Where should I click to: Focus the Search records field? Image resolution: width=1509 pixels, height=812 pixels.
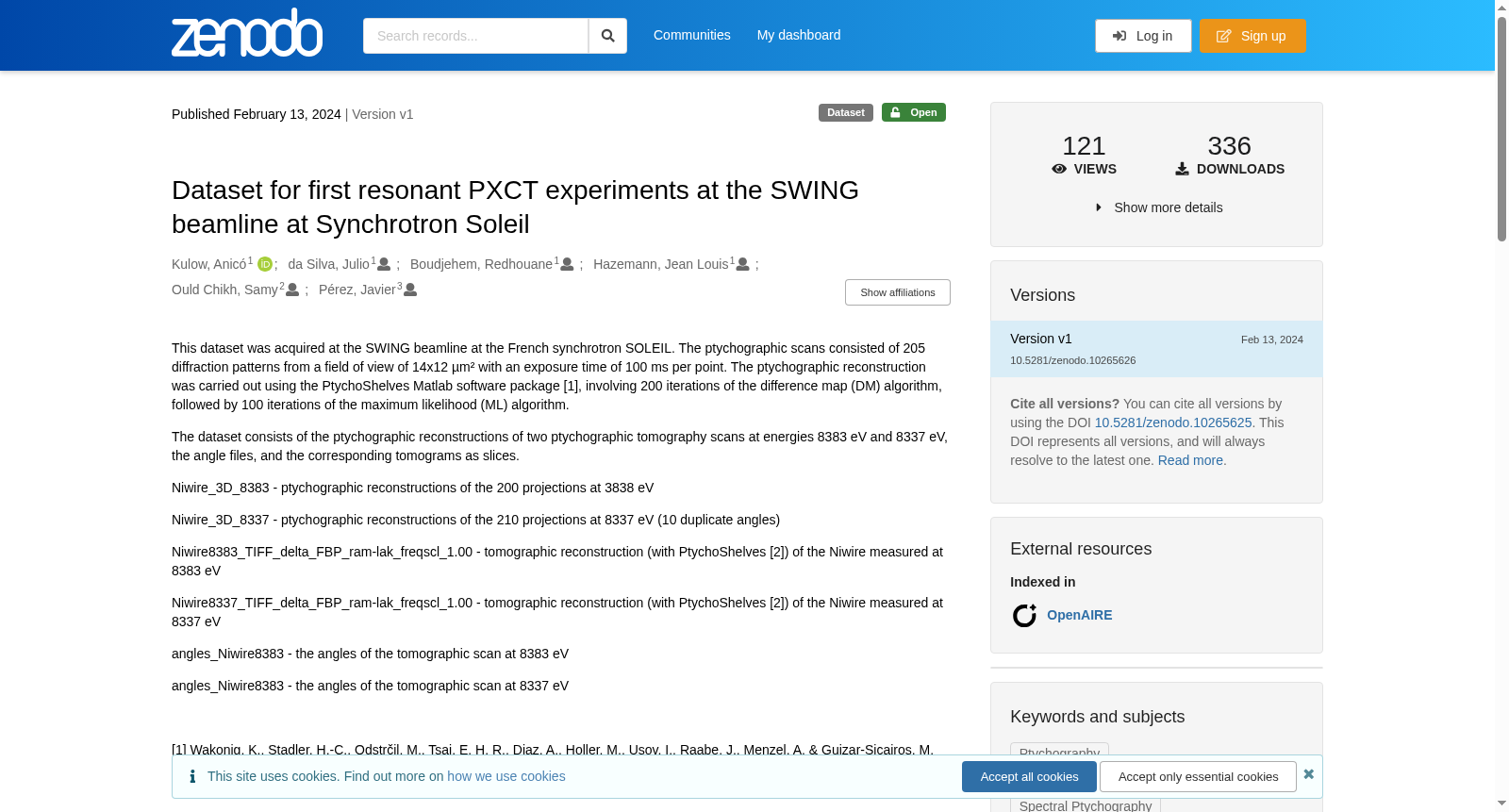[475, 36]
